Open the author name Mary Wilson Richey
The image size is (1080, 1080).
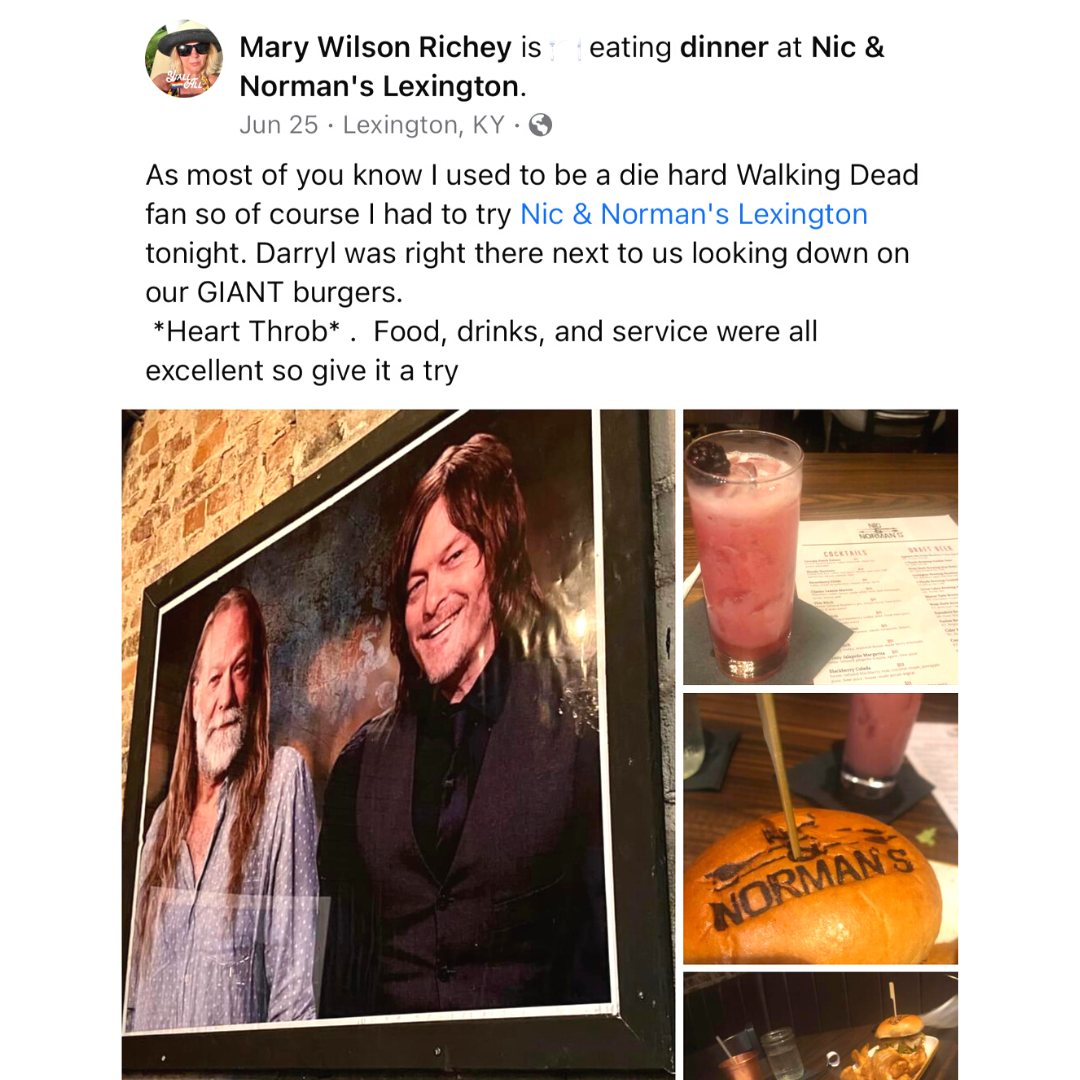[x=375, y=47]
